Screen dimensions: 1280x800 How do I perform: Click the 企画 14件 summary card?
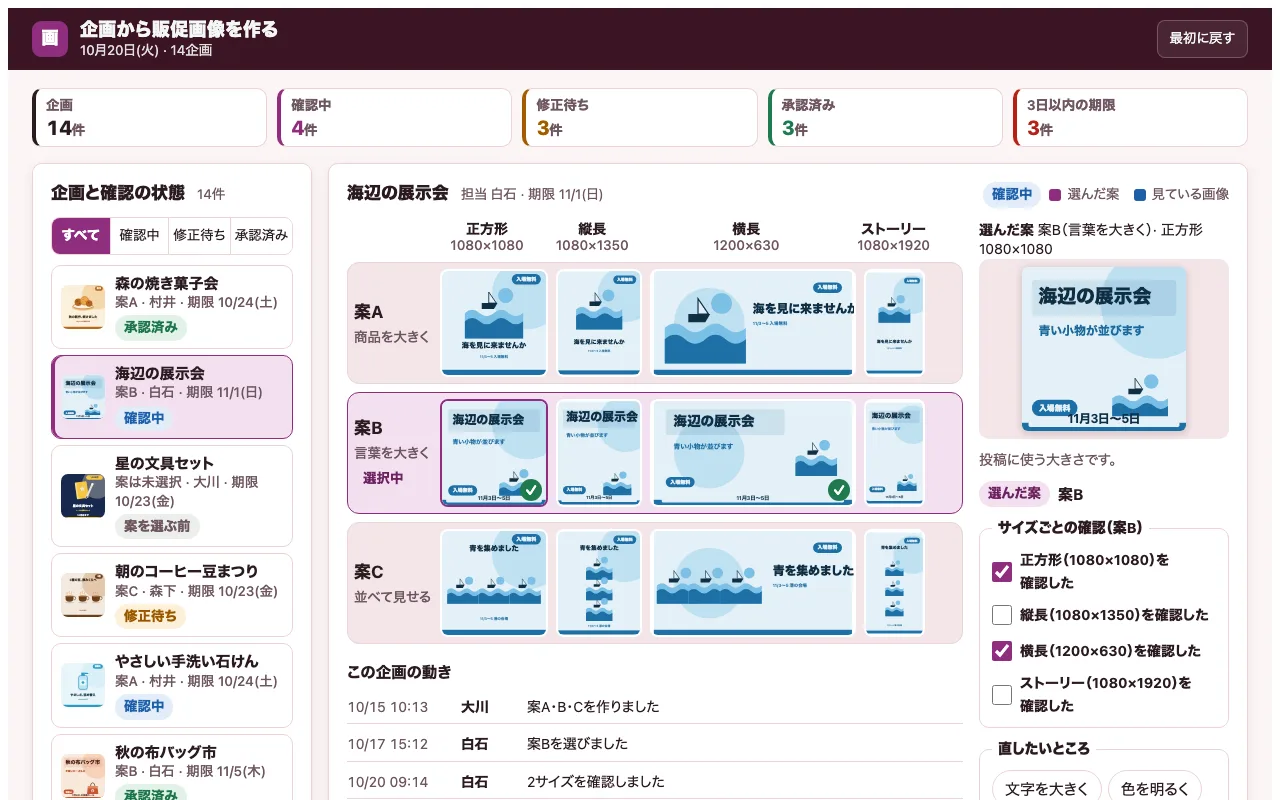pyautogui.click(x=150, y=117)
